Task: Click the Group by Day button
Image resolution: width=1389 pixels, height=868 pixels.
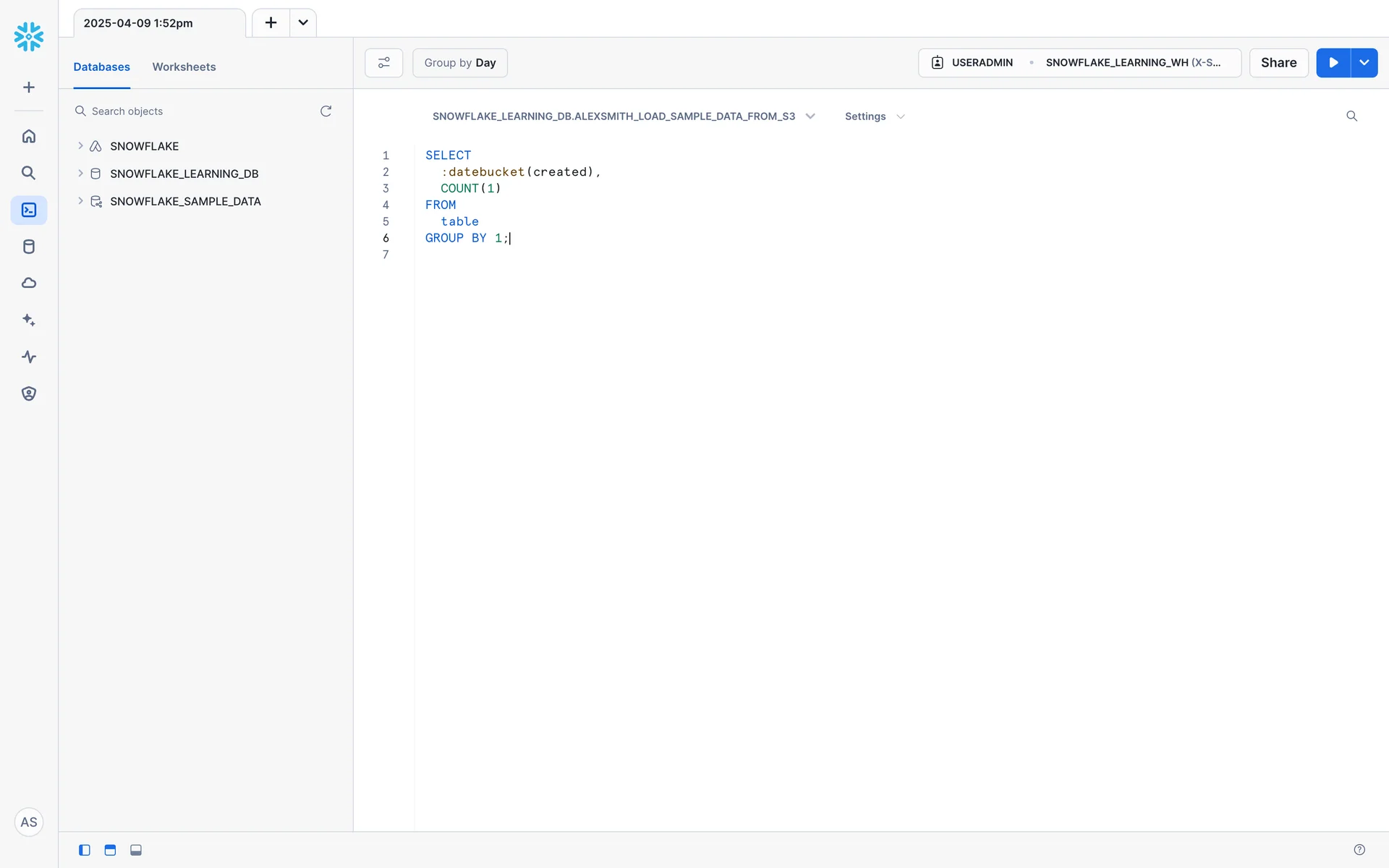Action: point(459,63)
